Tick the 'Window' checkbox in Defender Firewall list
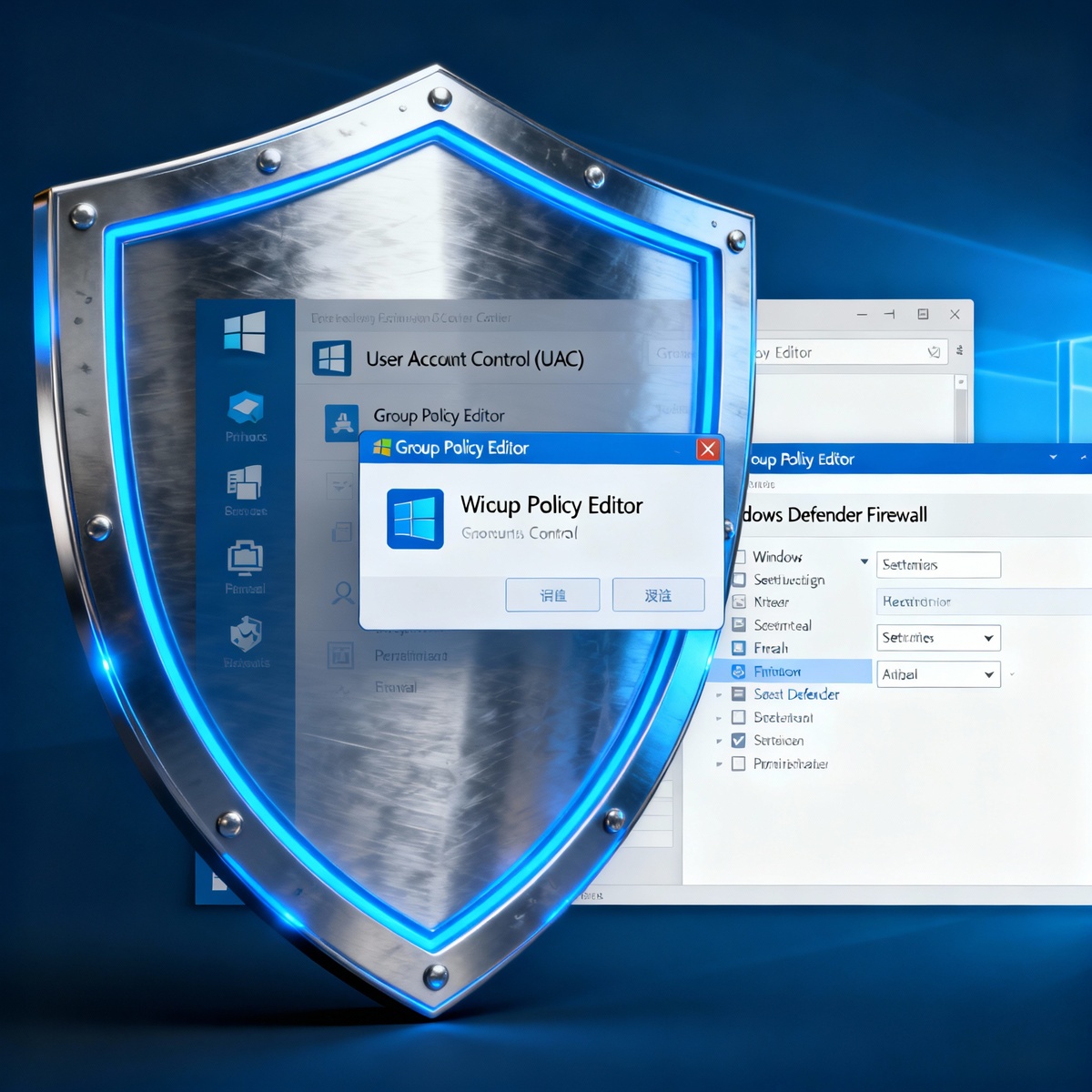 741,557
